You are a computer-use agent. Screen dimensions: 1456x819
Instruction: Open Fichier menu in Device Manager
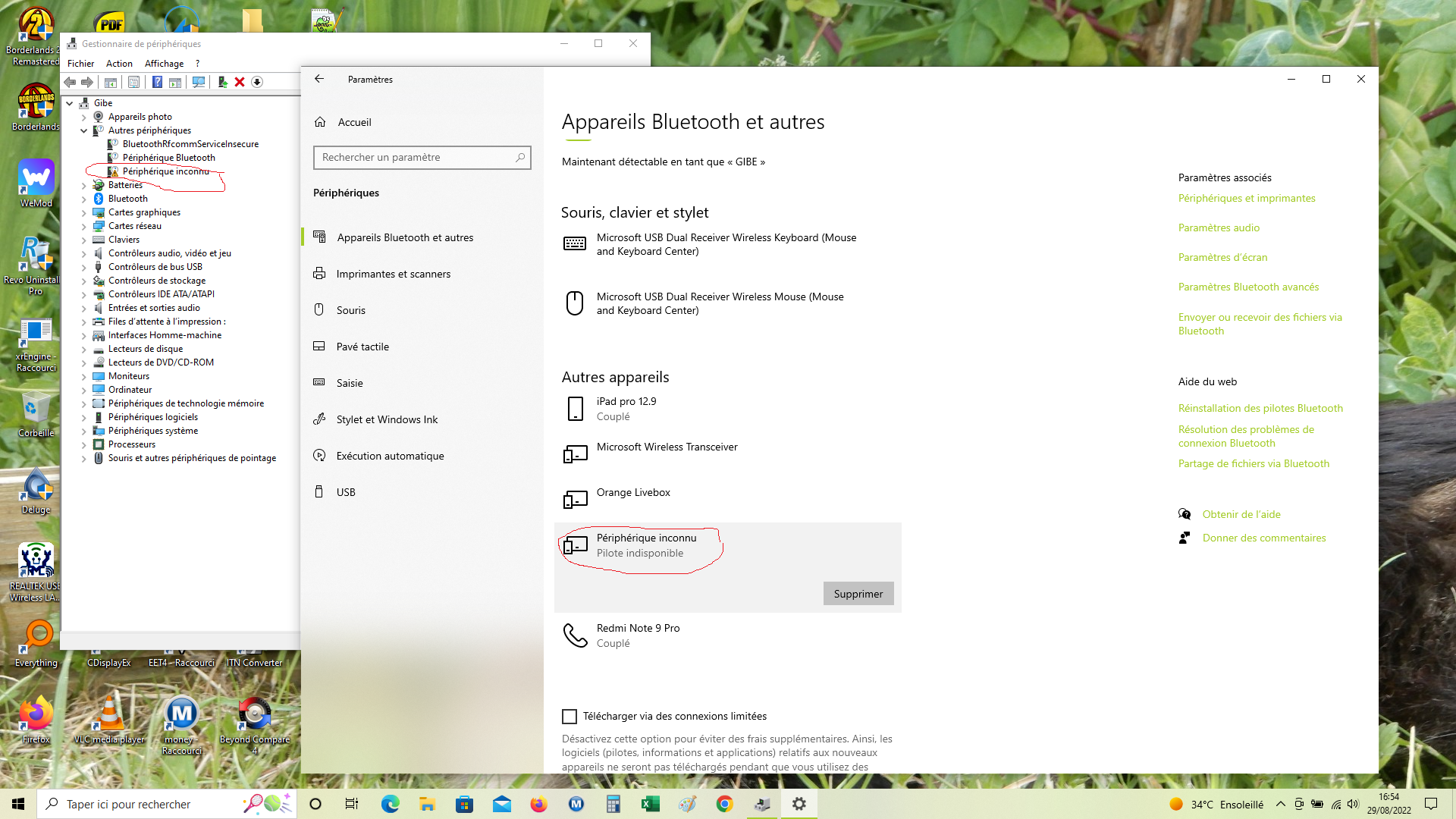(80, 64)
